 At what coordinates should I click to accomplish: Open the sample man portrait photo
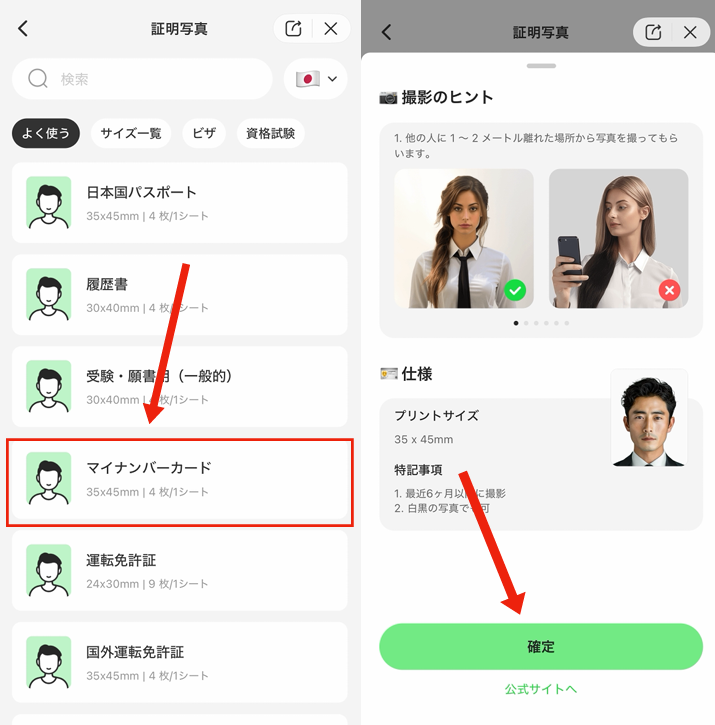pyautogui.click(x=649, y=418)
